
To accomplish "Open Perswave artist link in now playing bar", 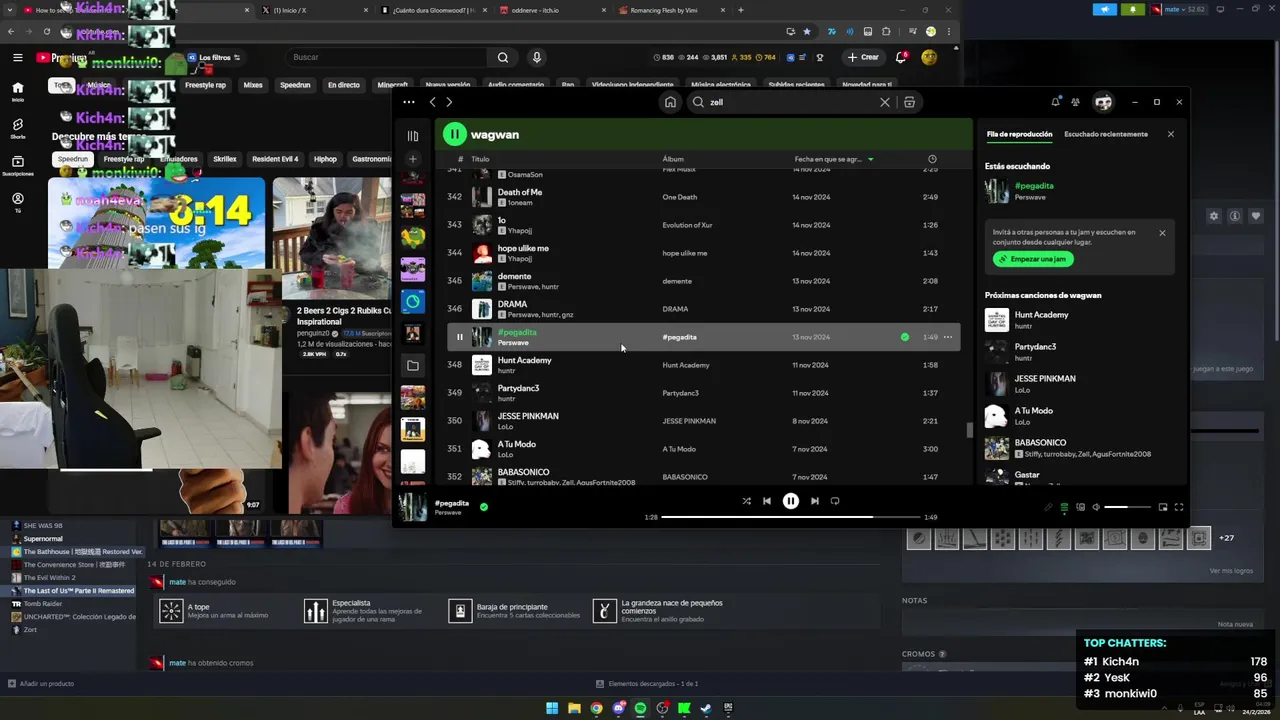I will click(x=448, y=512).
